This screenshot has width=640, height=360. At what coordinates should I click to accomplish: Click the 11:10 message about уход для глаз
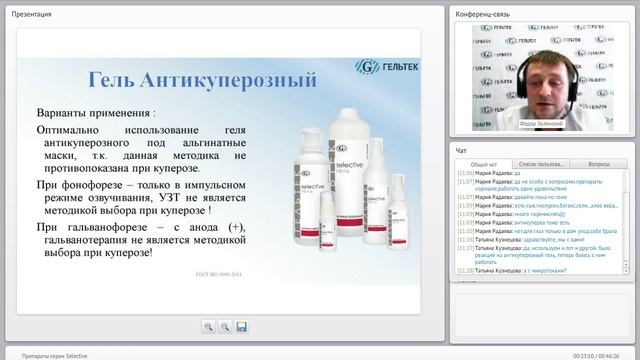538,231
